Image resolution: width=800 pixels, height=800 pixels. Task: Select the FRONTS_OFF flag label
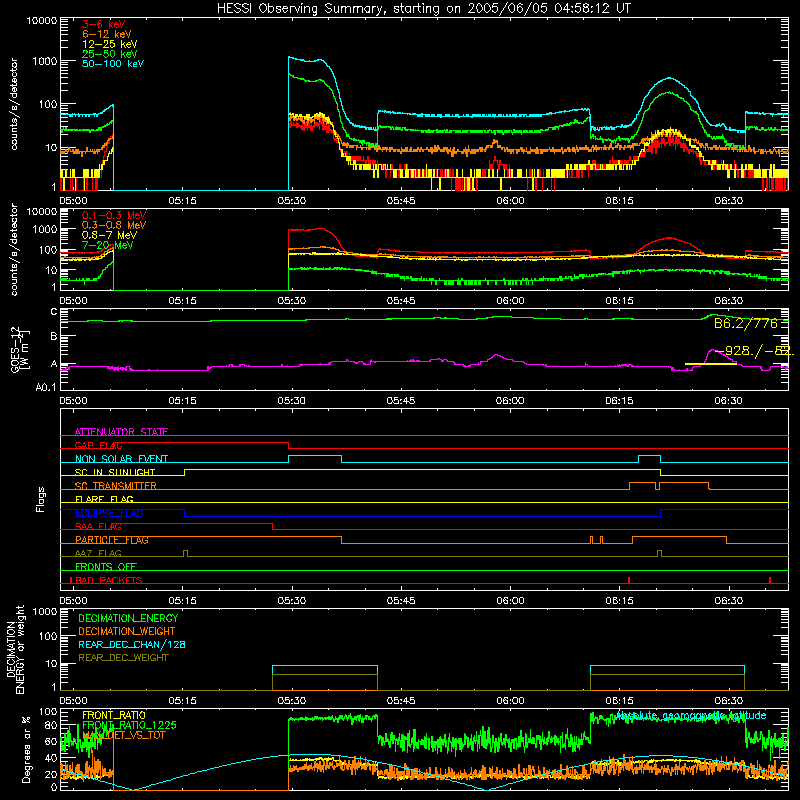click(106, 566)
